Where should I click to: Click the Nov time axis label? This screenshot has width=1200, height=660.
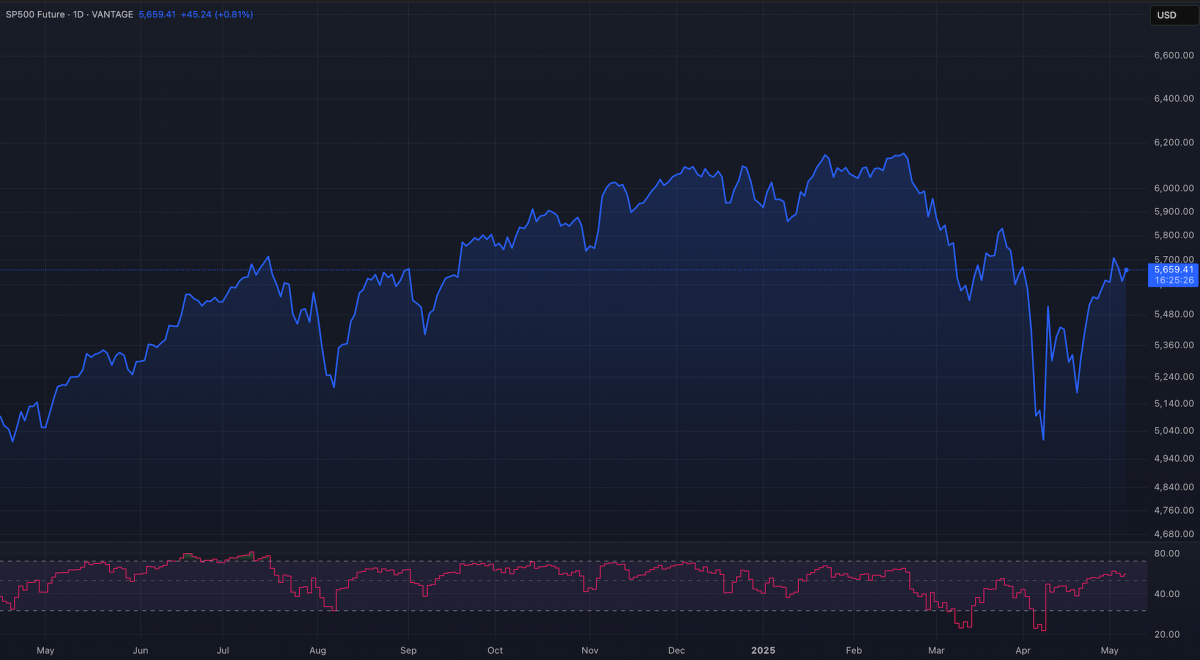tap(590, 650)
